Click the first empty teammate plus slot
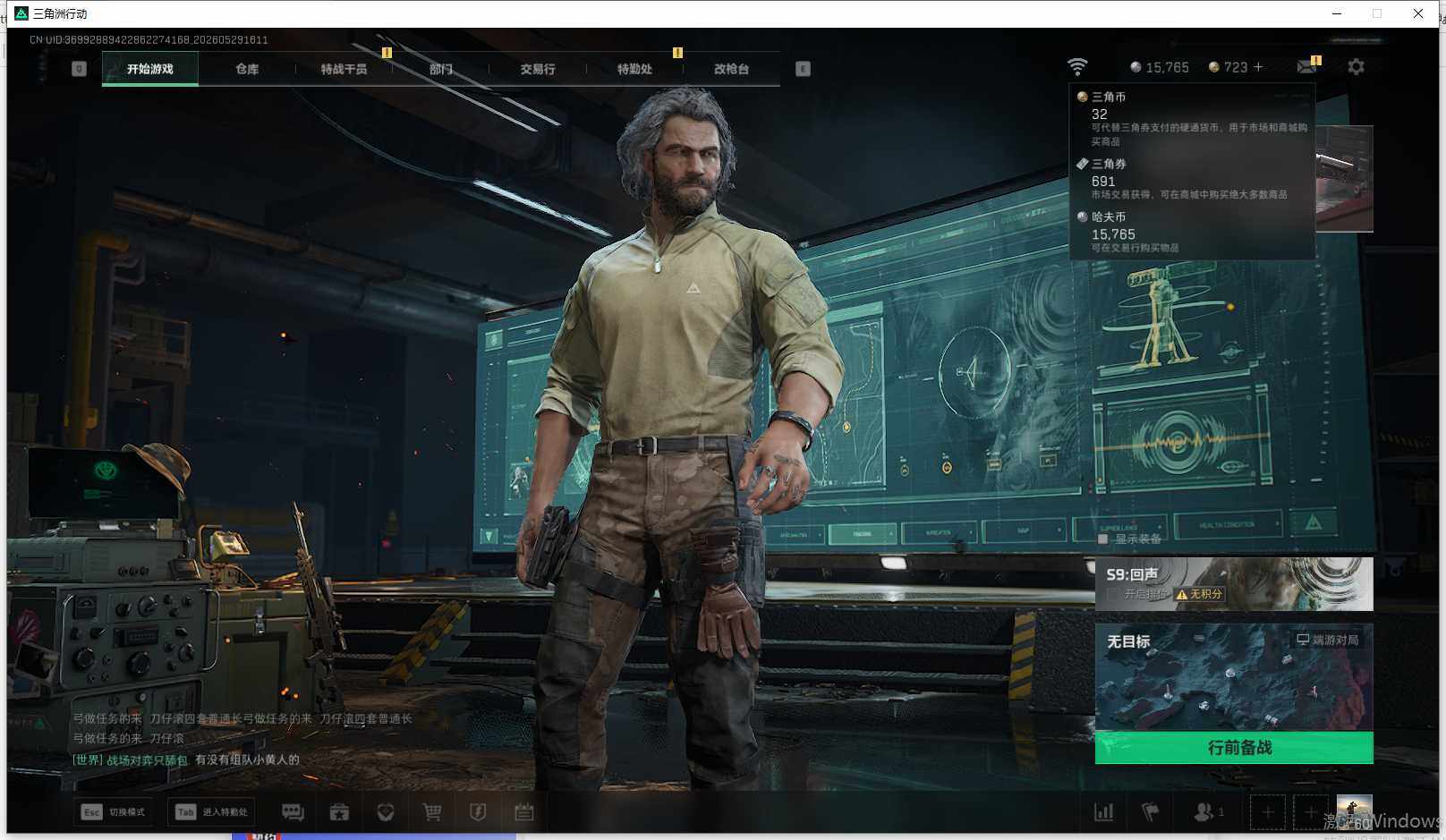Image resolution: width=1446 pixels, height=840 pixels. (1268, 812)
